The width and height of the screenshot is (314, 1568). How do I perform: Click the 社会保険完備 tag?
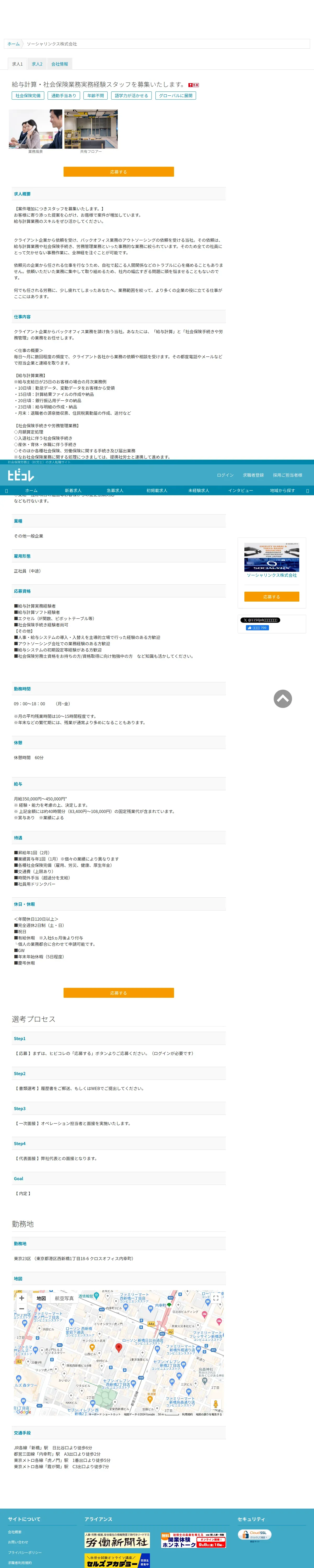tap(28, 96)
